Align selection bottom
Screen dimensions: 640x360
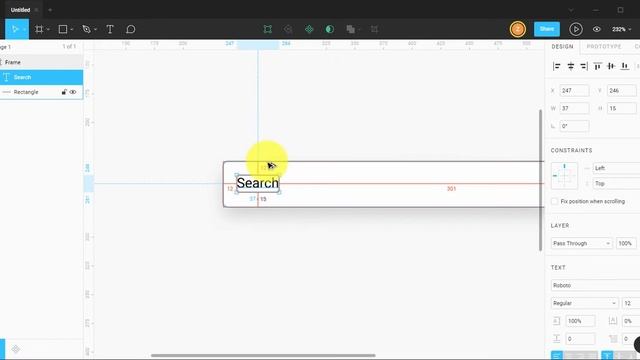624,66
